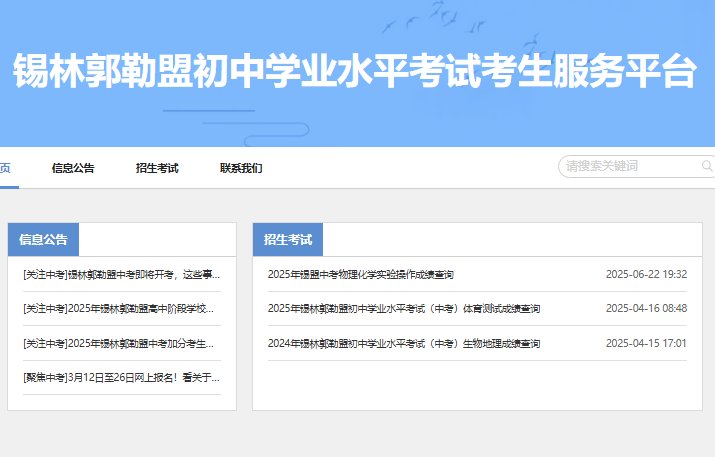Open 3月12日至26日网上报名 announcement
This screenshot has height=457, width=715.
[121, 378]
